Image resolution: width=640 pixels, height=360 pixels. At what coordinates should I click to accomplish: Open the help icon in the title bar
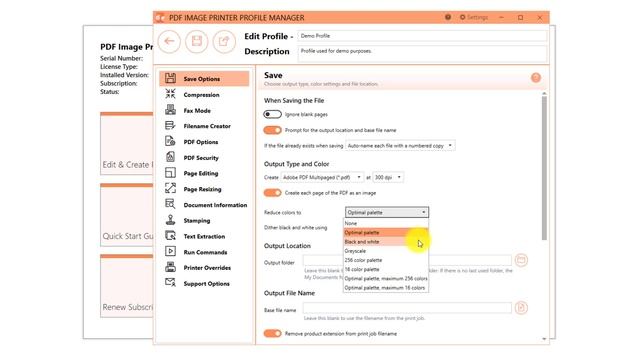[448, 17]
